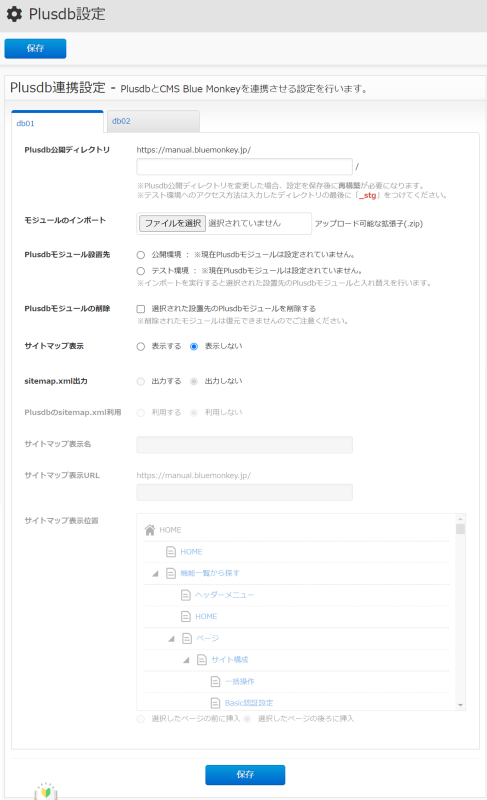Click the 選択されていません file status text
This screenshot has height=800, width=487.
245,223
